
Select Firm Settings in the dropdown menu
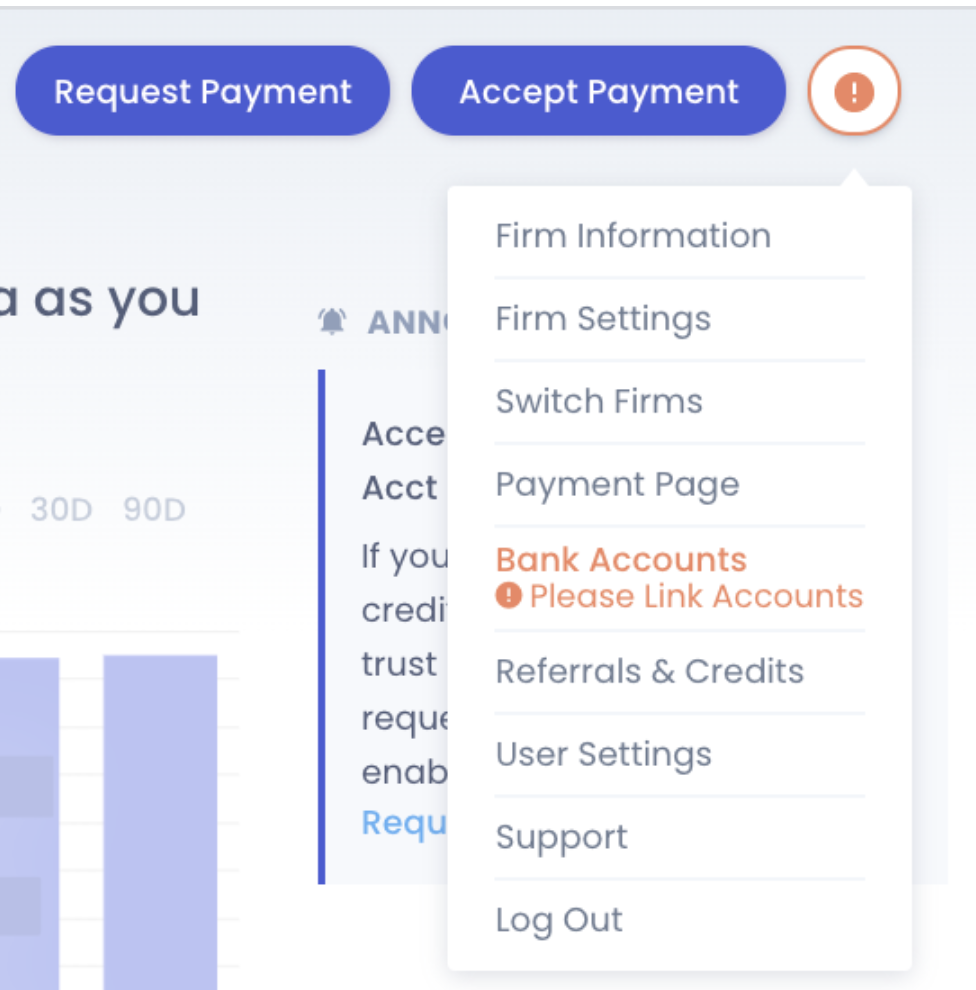pyautogui.click(x=603, y=319)
